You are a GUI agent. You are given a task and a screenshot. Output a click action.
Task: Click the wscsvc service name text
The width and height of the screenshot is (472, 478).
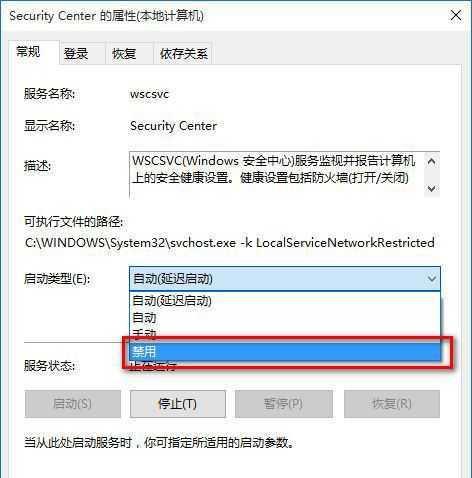pos(149,94)
